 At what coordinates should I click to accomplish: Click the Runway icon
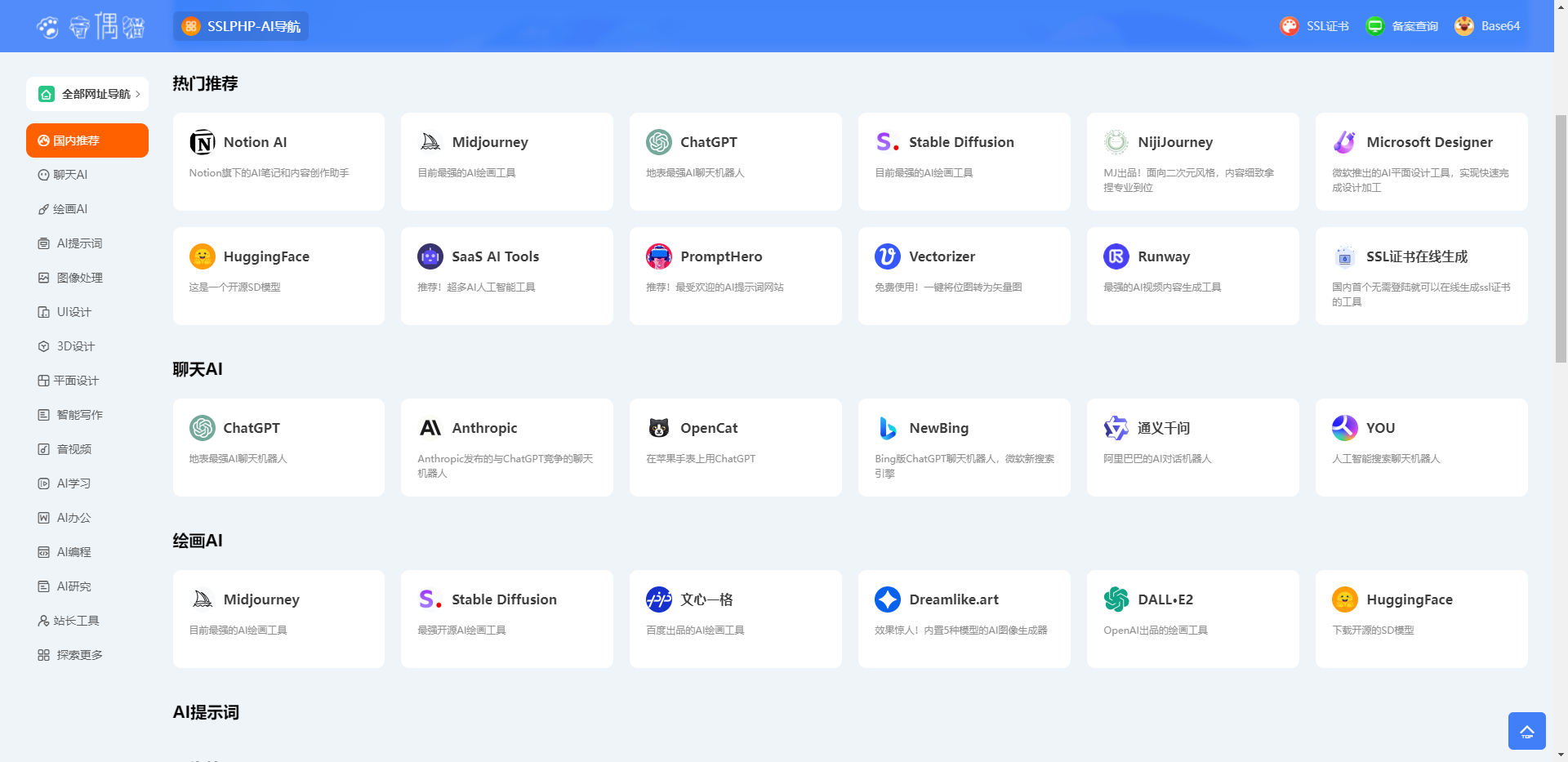(x=1116, y=256)
